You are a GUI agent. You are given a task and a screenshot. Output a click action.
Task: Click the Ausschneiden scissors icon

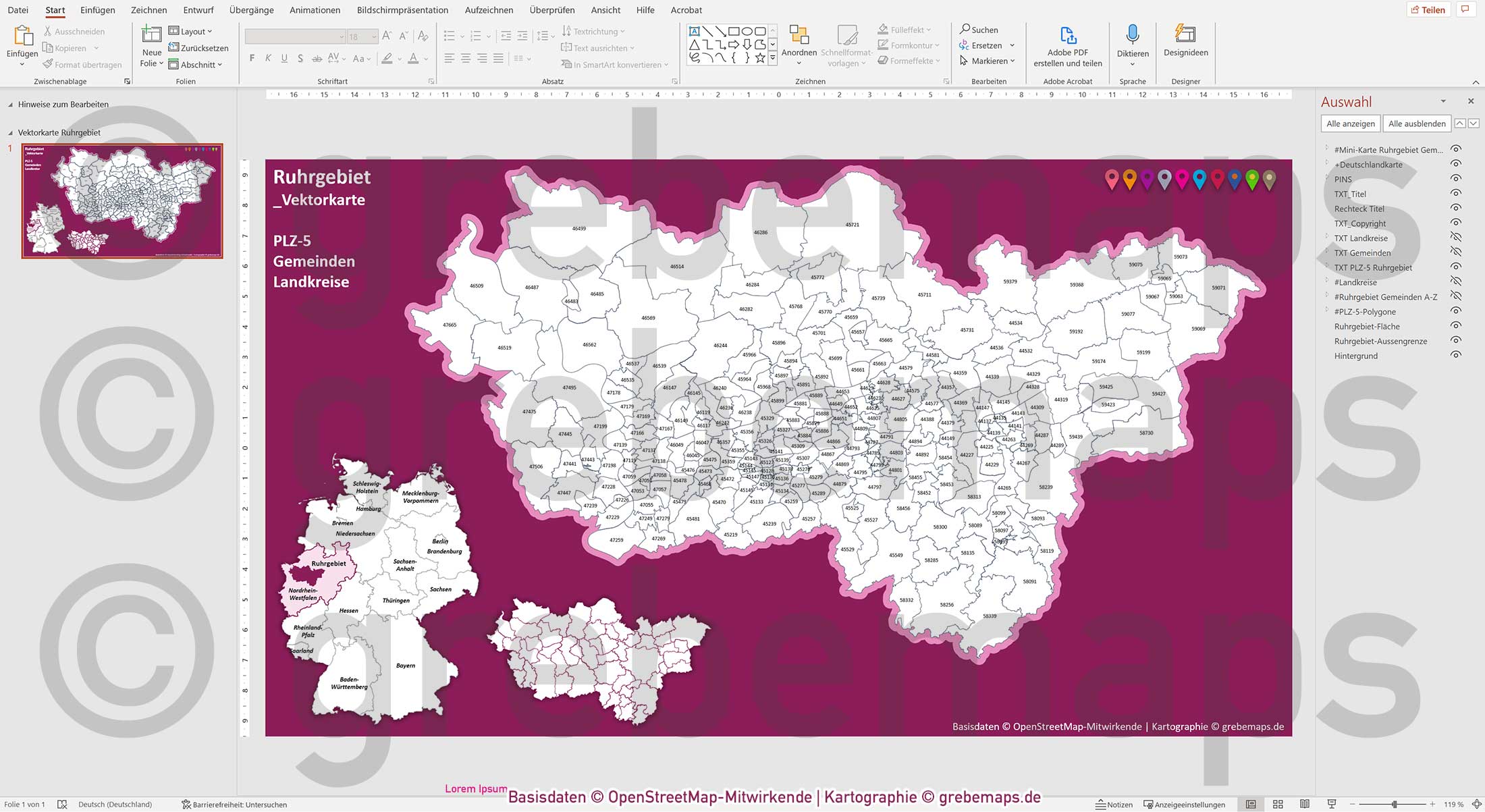47,31
